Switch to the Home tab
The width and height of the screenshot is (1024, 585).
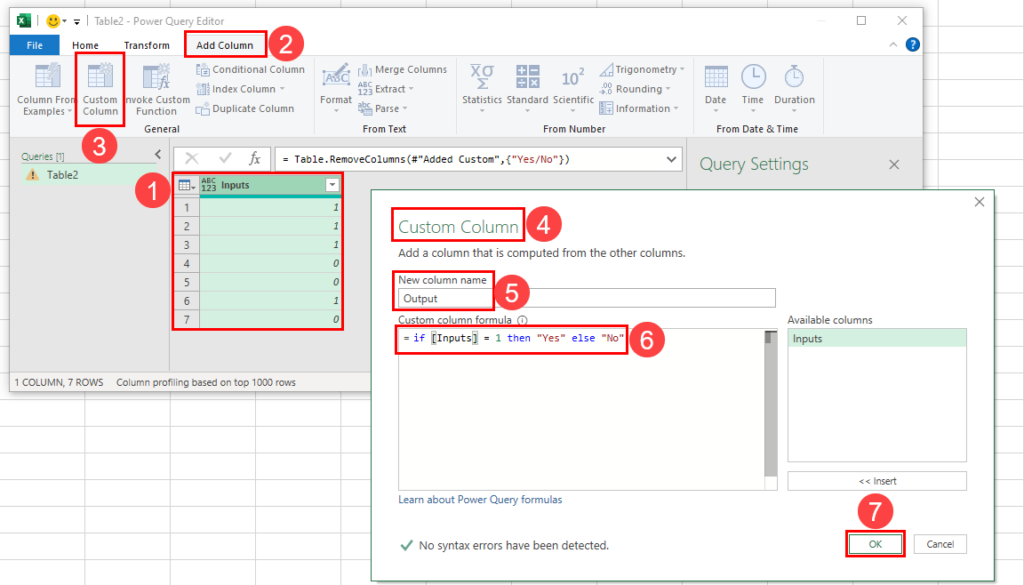(86, 45)
